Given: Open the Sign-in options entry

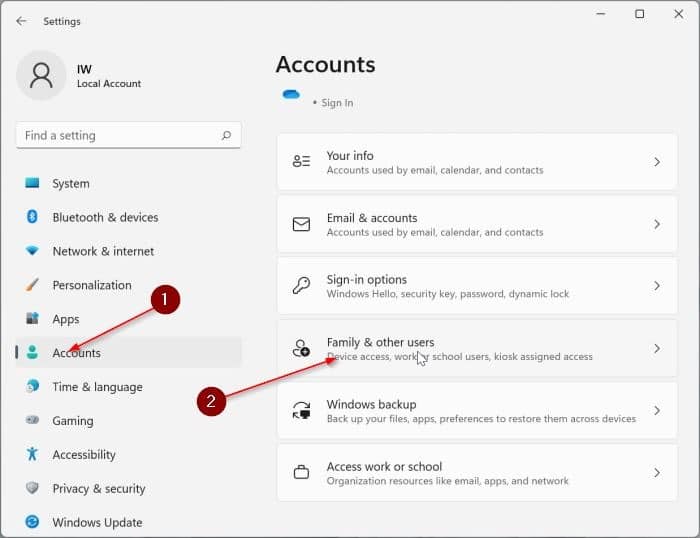Looking at the screenshot, I should click(x=477, y=286).
